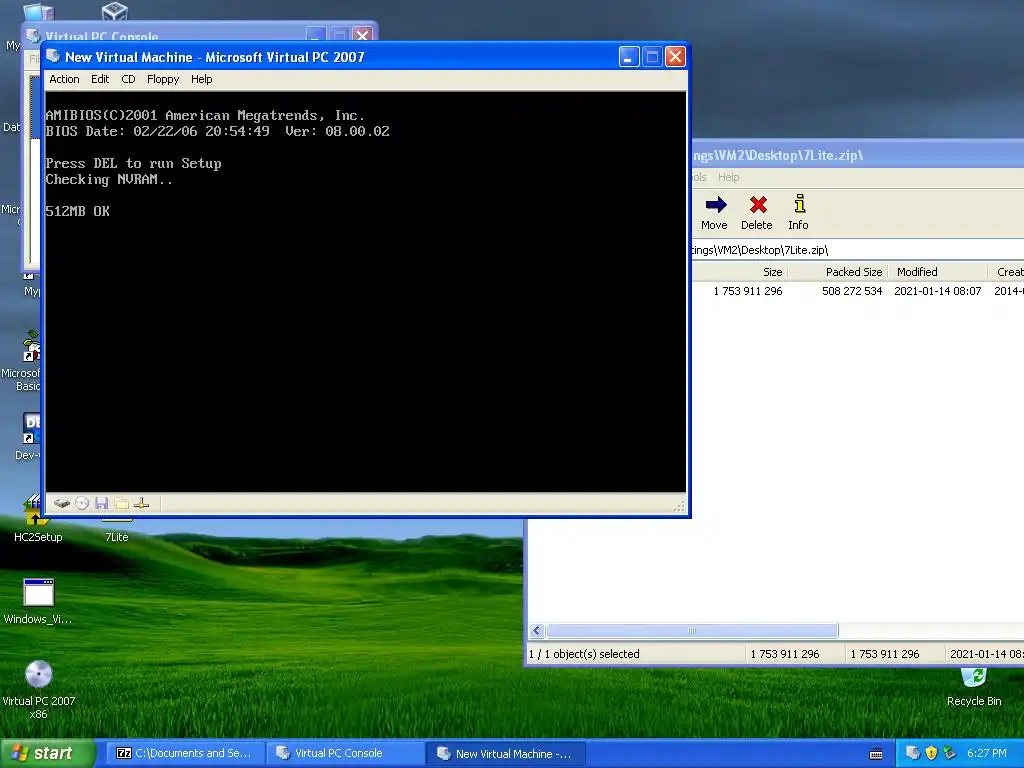
Task: Click the Dev-C++ desktop shortcut icon
Action: [x=31, y=428]
